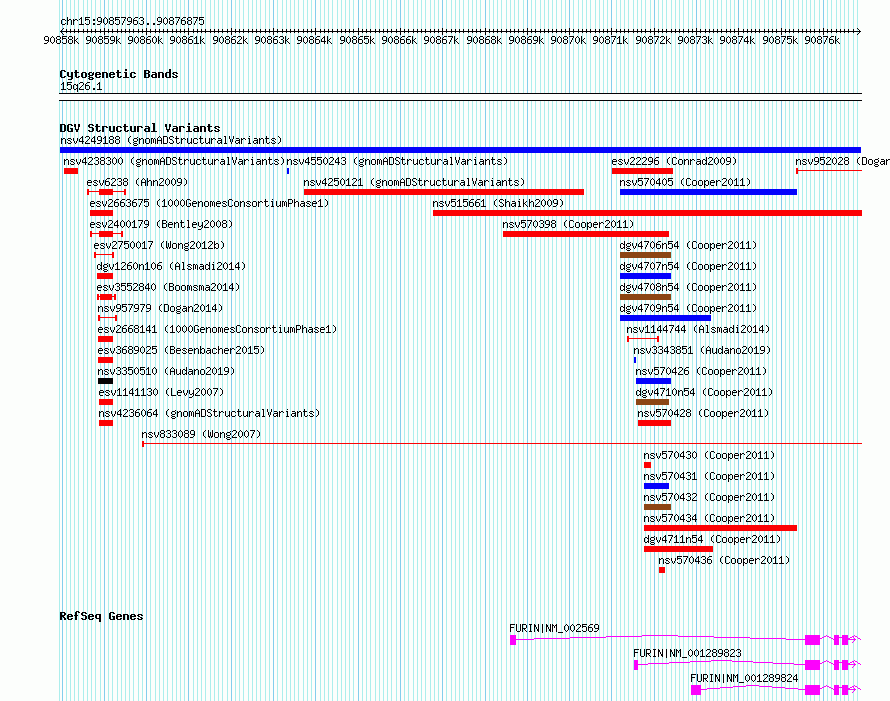Click the red nsv570398 variant bar
Screen dimensions: 890x701
pos(586,234)
